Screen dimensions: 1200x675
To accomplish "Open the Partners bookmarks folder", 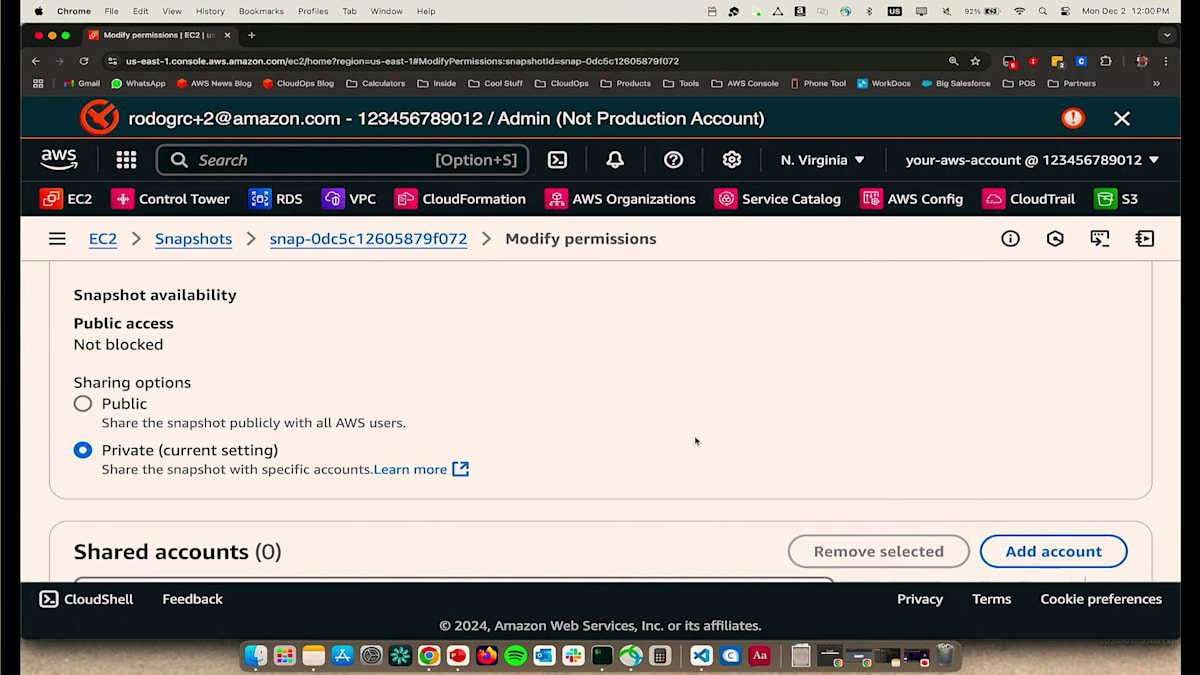I will (x=1071, y=83).
